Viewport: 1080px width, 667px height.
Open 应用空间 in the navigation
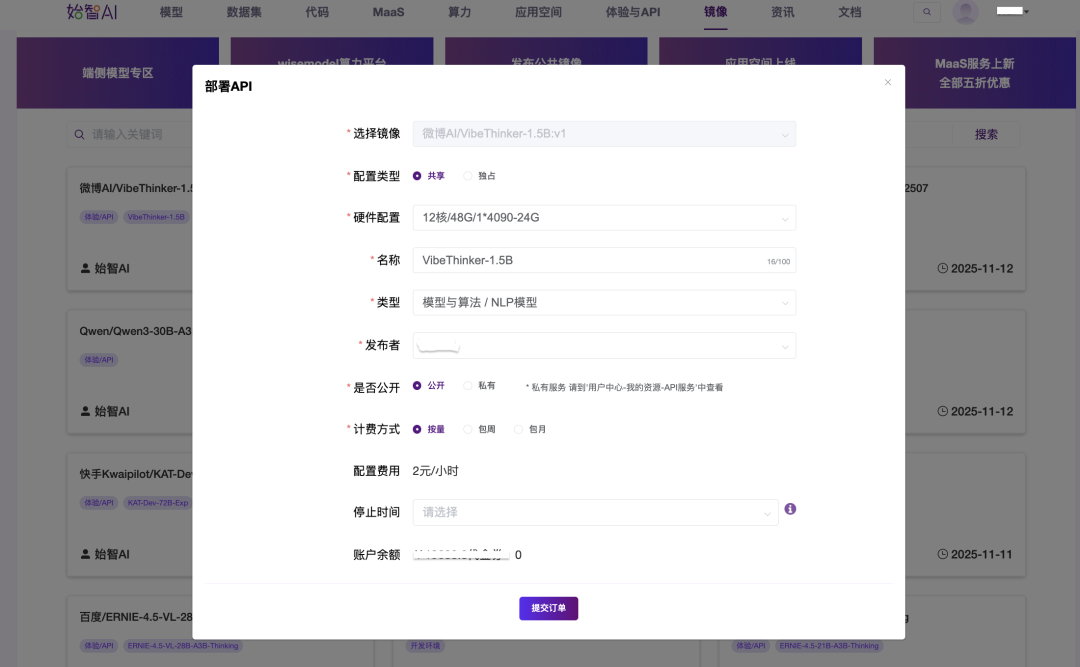pyautogui.click(x=538, y=12)
